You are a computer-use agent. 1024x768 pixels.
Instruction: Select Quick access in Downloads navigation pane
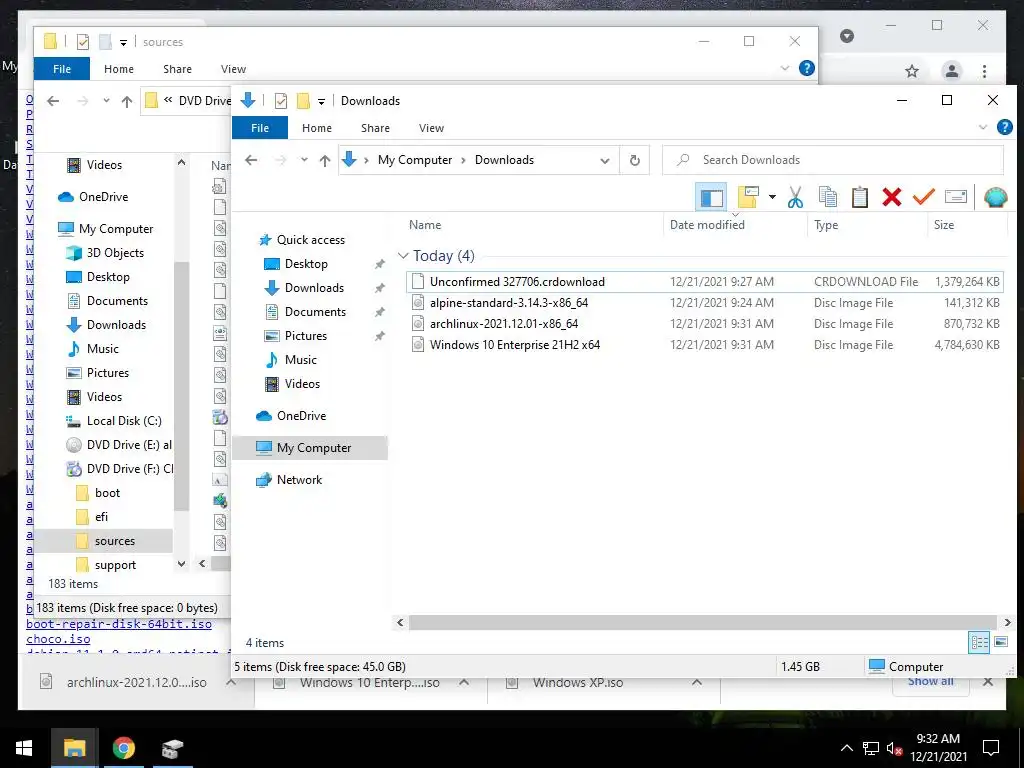310,240
